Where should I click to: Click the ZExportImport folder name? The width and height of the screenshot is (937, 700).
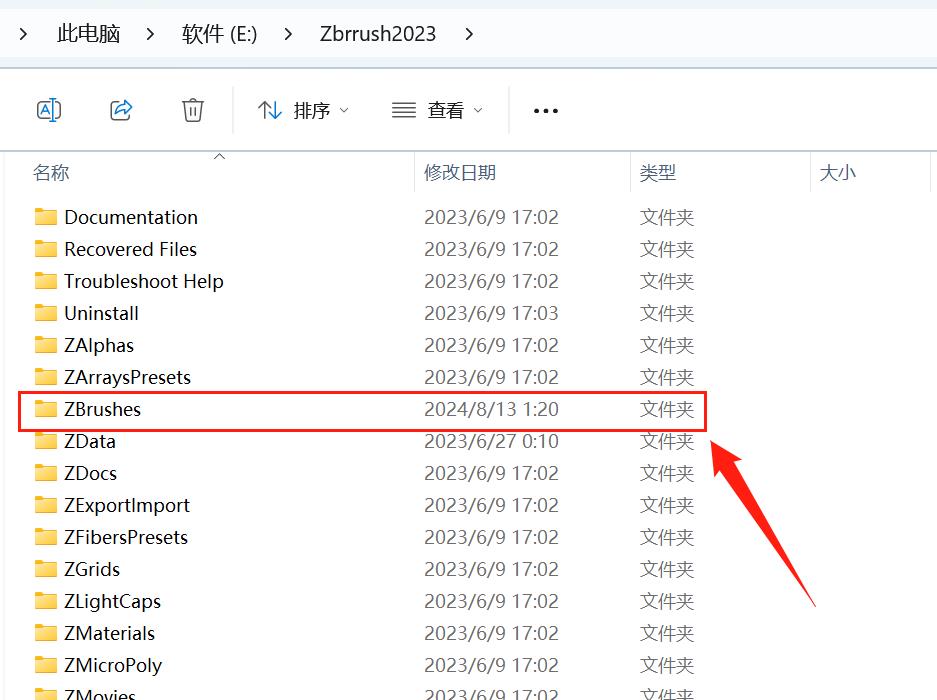tap(127, 506)
